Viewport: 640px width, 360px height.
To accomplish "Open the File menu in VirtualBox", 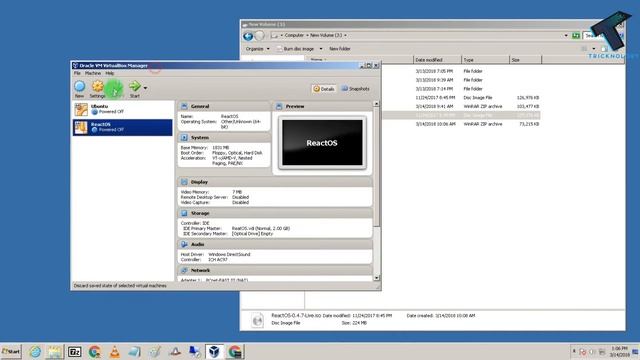I will click(77, 73).
